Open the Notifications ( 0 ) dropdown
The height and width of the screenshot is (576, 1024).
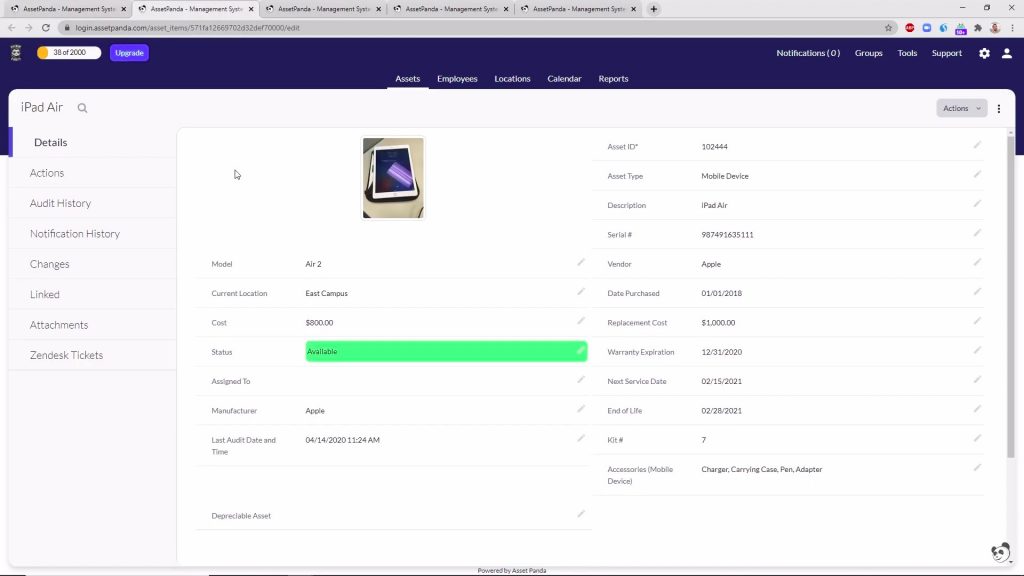(x=808, y=52)
